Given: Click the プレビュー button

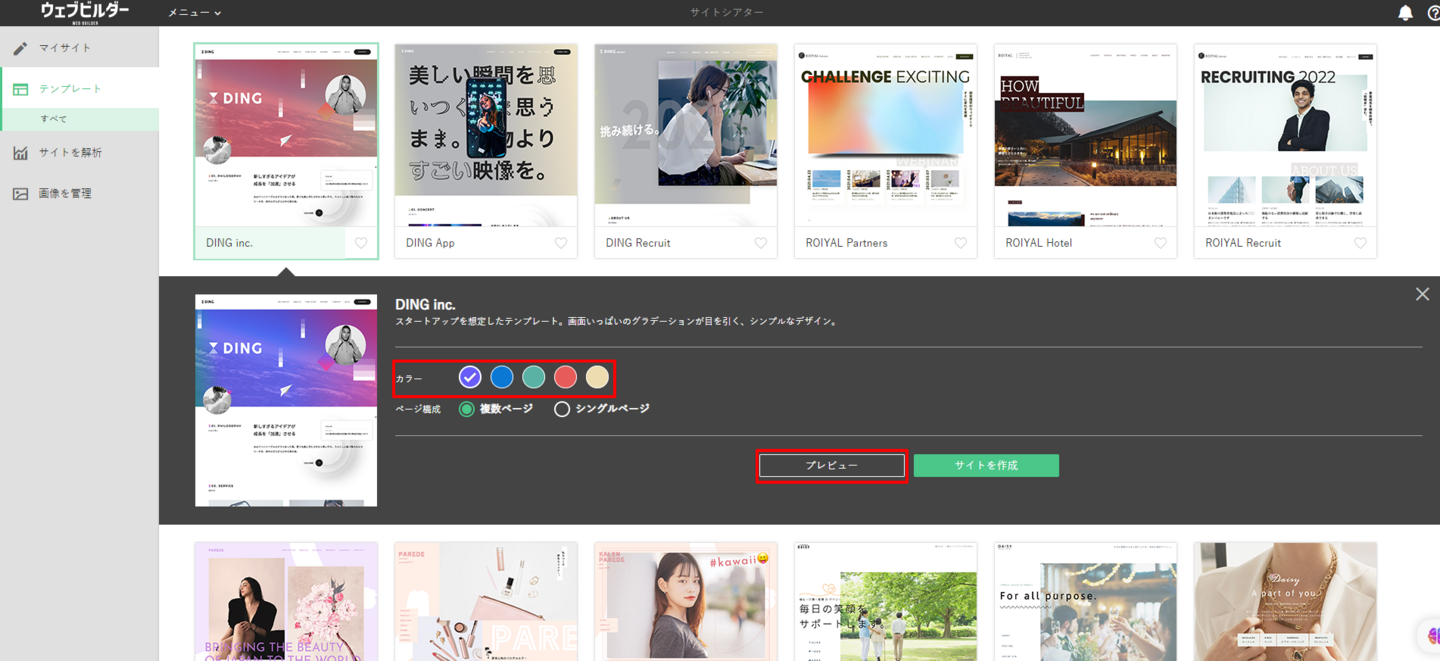Looking at the screenshot, I should point(832,466).
